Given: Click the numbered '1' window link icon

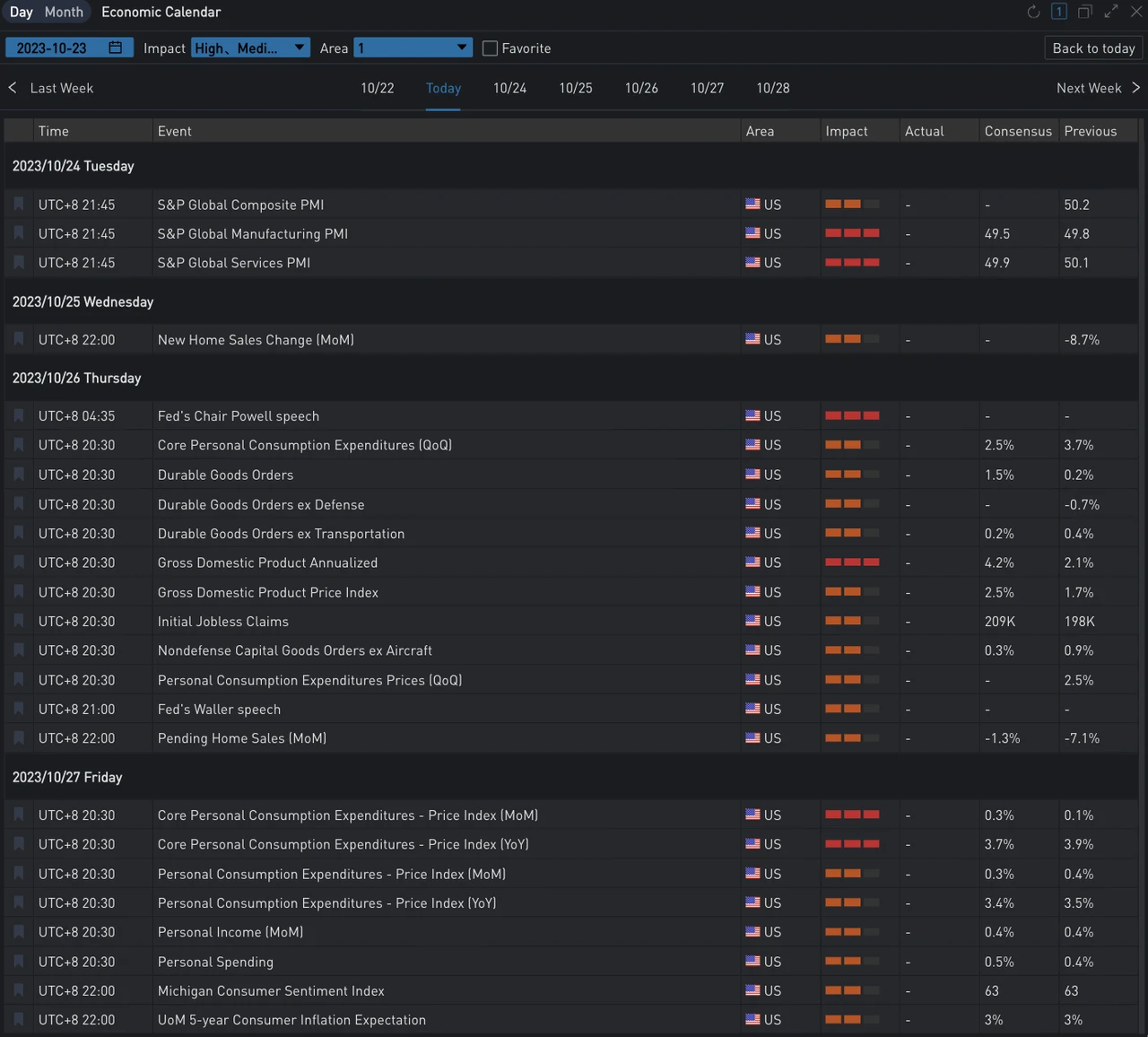Looking at the screenshot, I should pyautogui.click(x=1059, y=12).
